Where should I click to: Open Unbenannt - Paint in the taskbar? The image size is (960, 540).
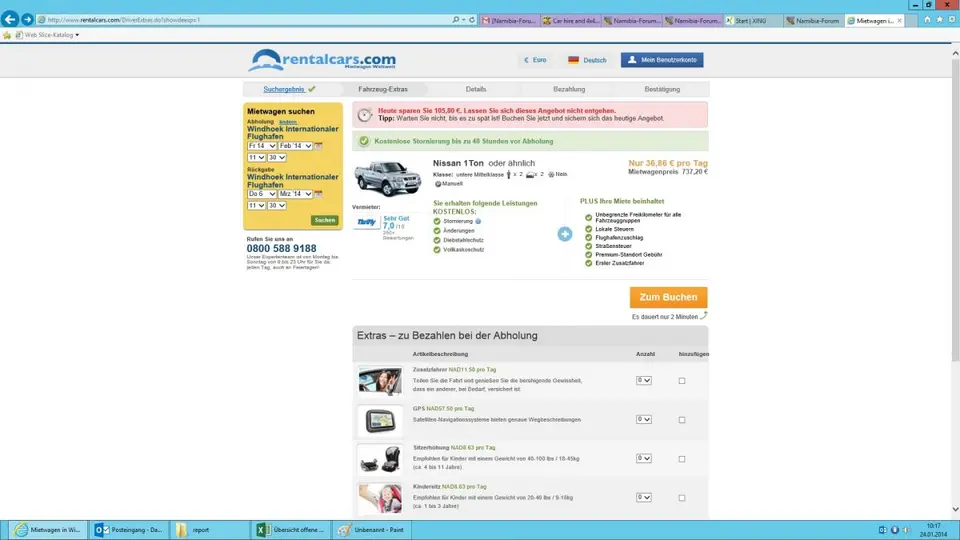click(x=371, y=530)
